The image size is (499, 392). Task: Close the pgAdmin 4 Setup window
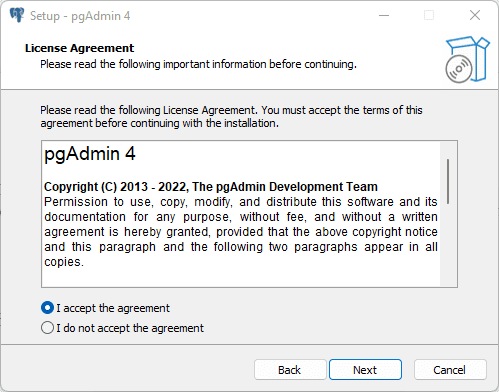pos(475,15)
